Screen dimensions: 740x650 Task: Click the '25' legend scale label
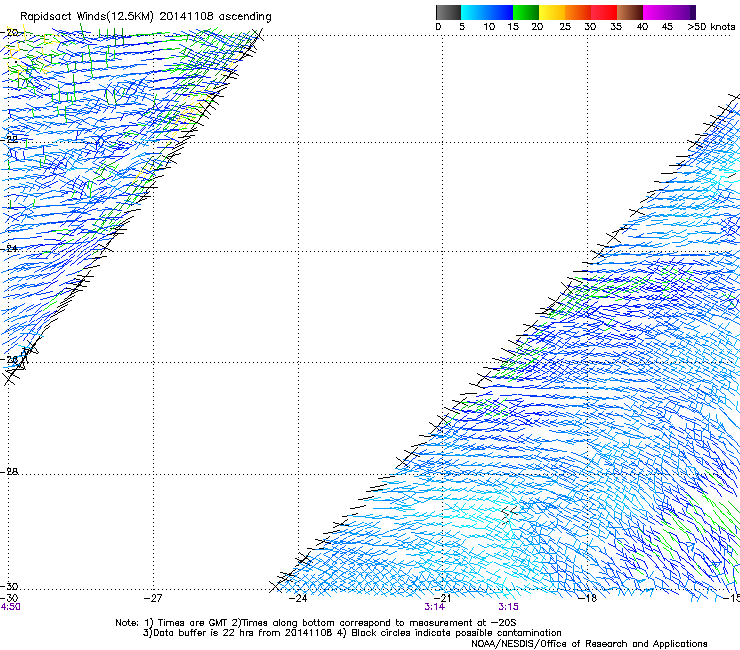(565, 27)
